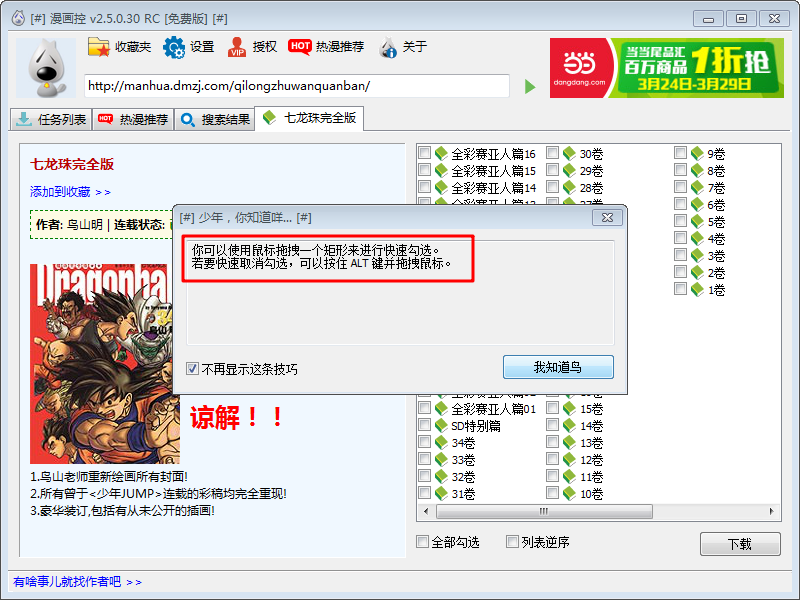Select the 33卷 checkbox
Image resolution: width=800 pixels, height=600 pixels.
[424, 459]
